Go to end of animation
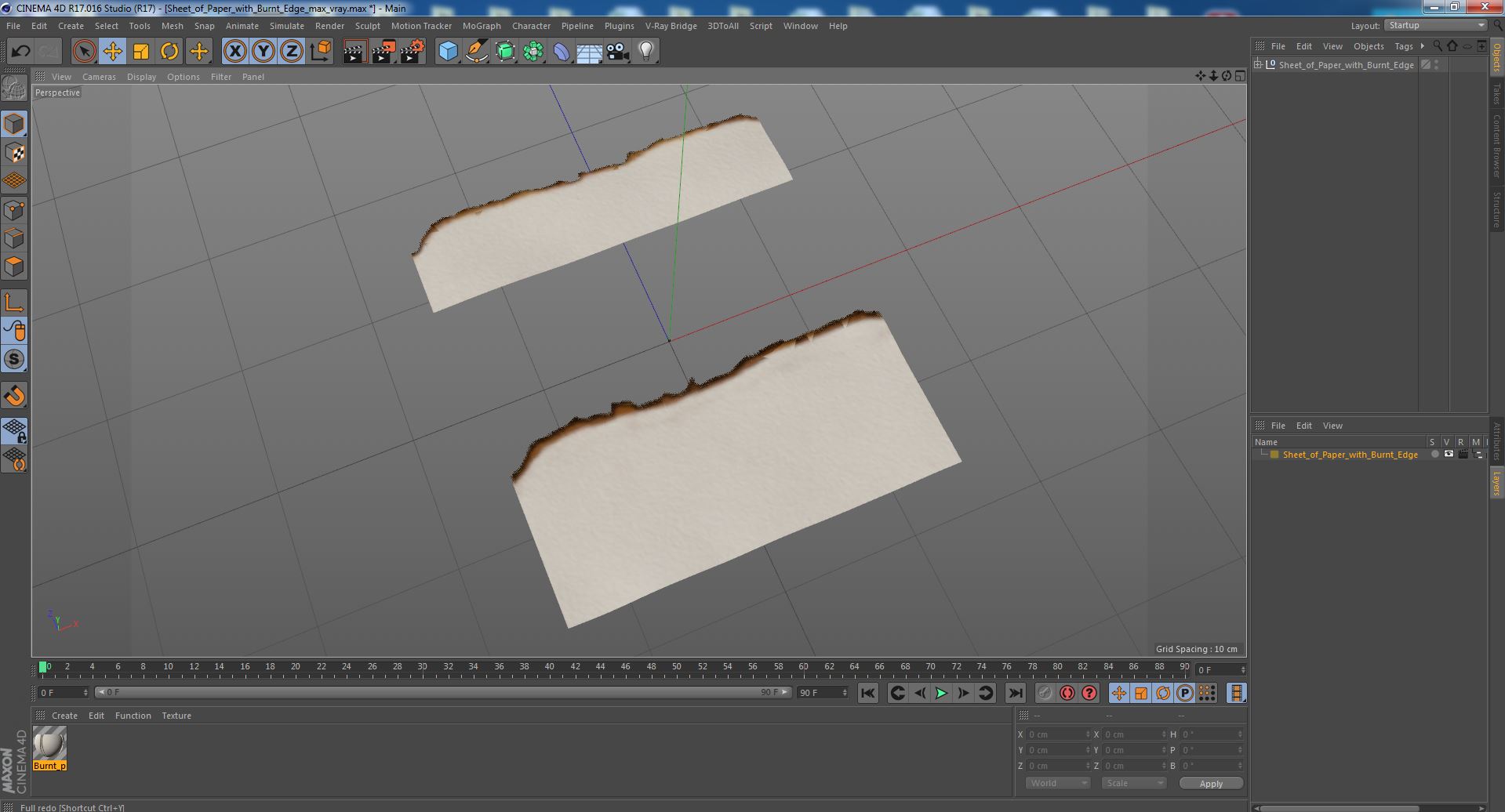Viewport: 1505px width, 812px height. click(x=1015, y=693)
